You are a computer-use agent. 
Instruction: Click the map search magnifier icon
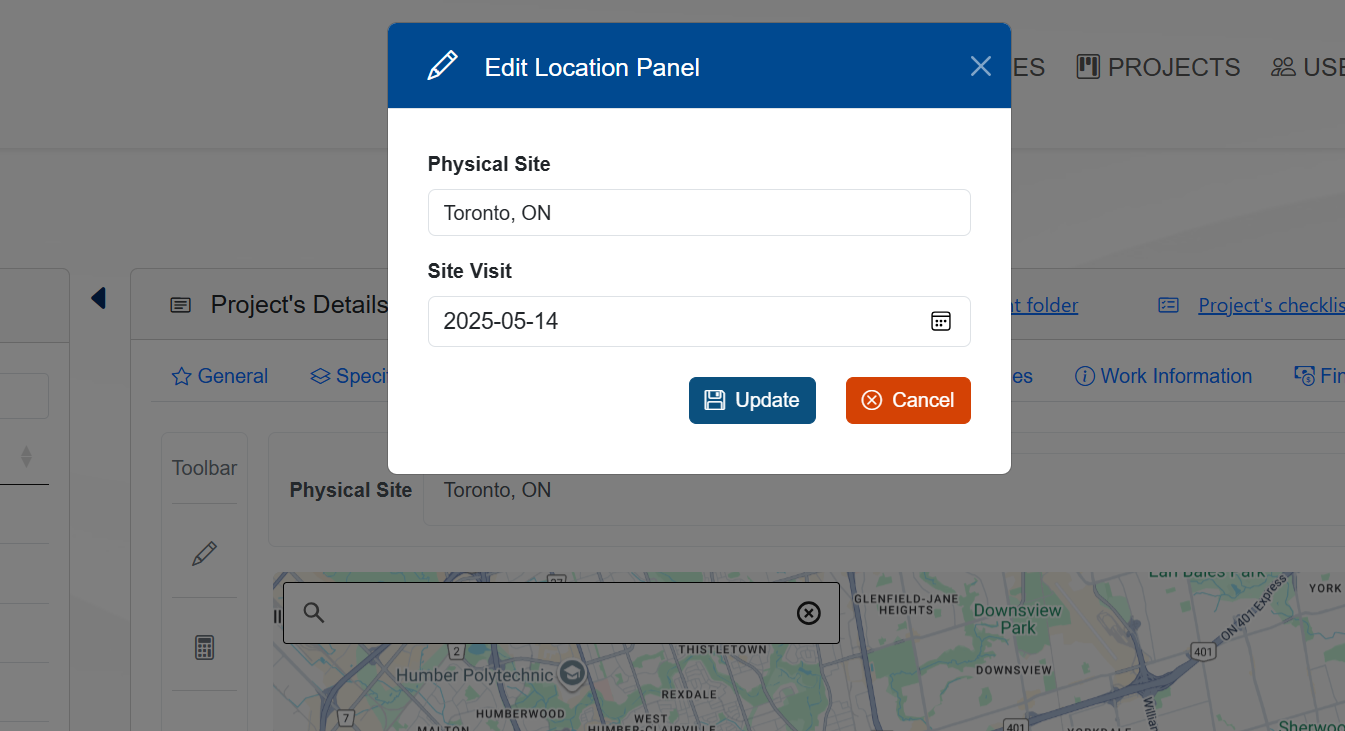pos(314,613)
